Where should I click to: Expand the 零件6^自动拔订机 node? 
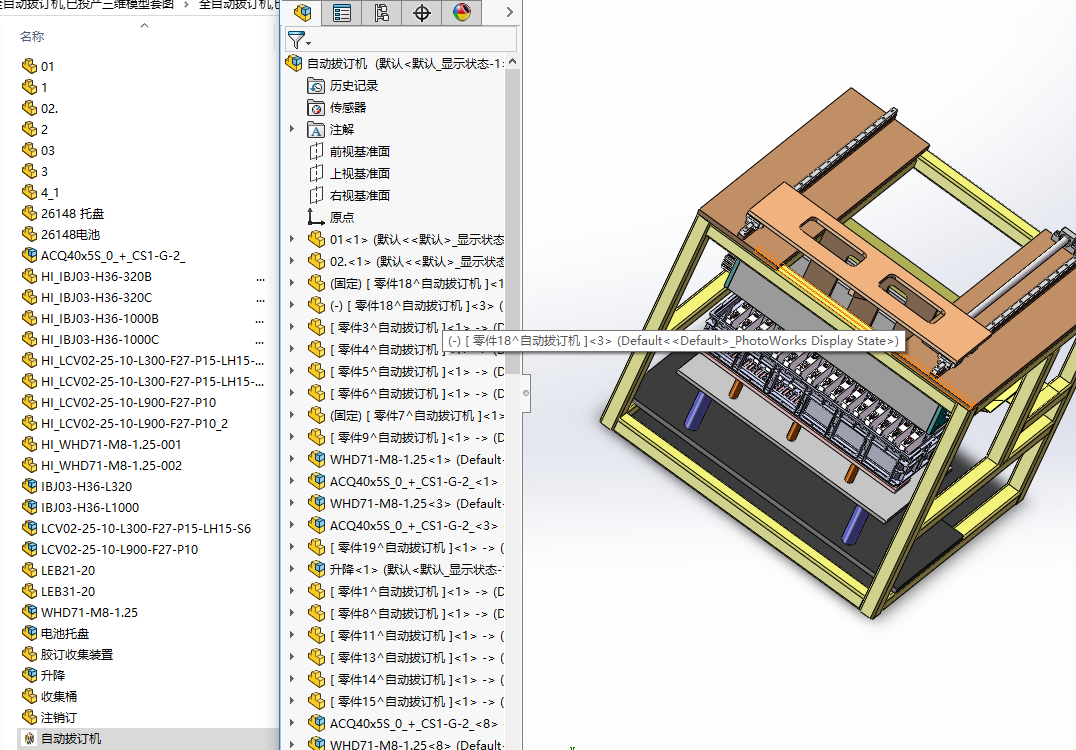tap(292, 392)
